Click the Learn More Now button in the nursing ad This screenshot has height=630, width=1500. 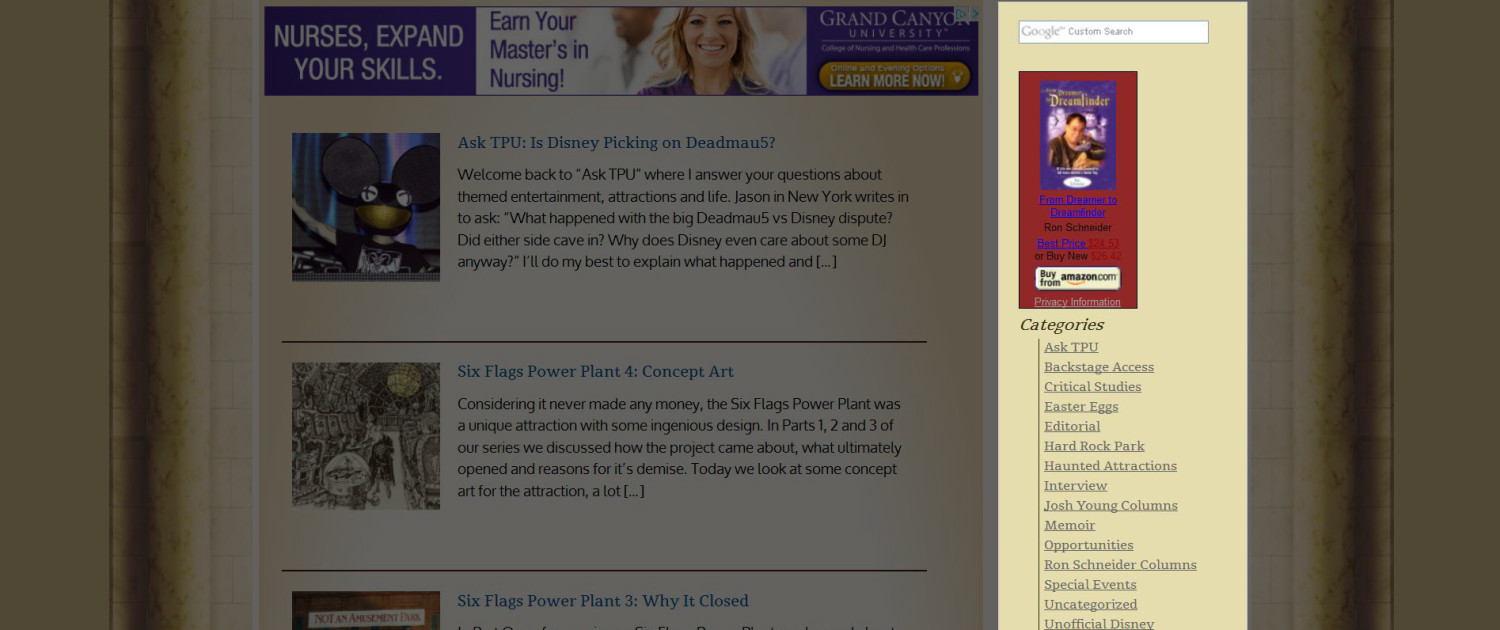[894, 77]
